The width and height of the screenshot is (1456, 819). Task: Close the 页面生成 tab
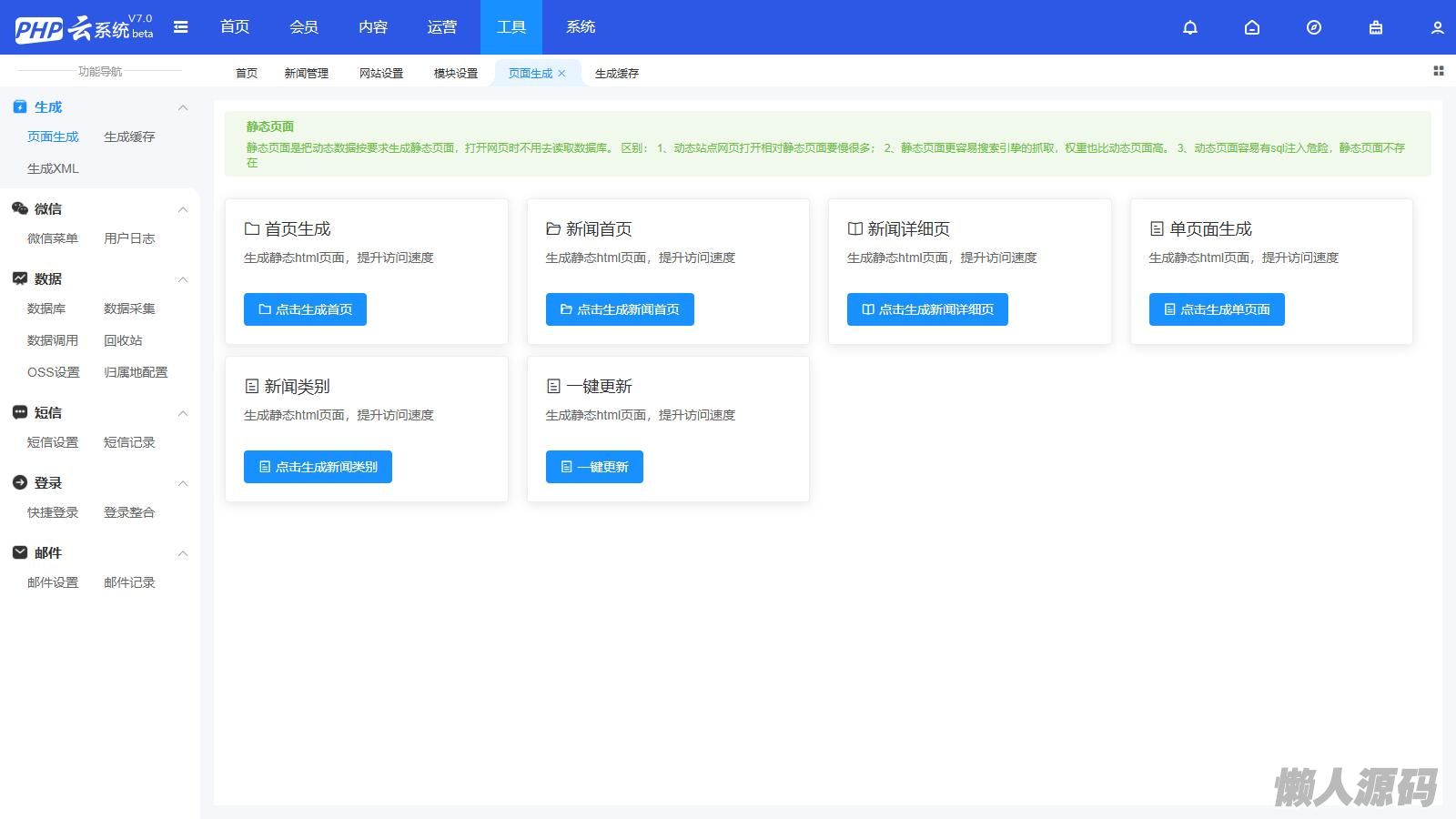pos(561,74)
